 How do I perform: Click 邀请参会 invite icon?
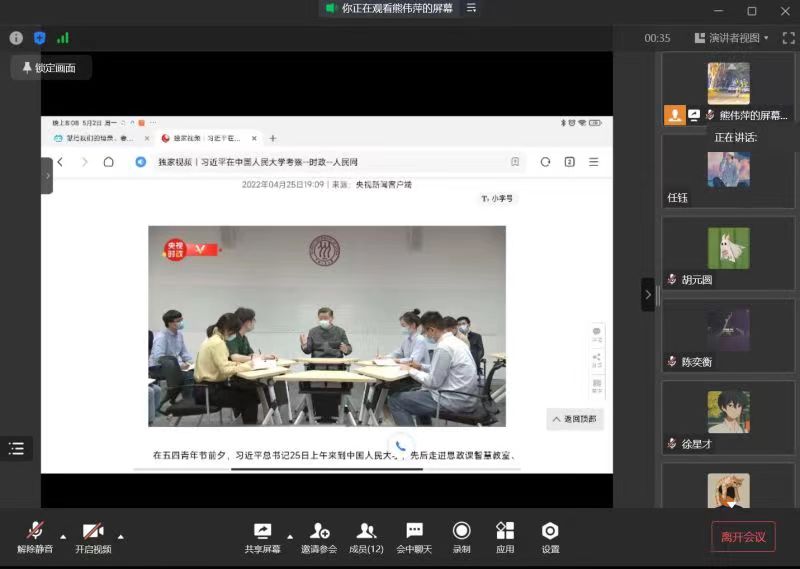coord(319,536)
